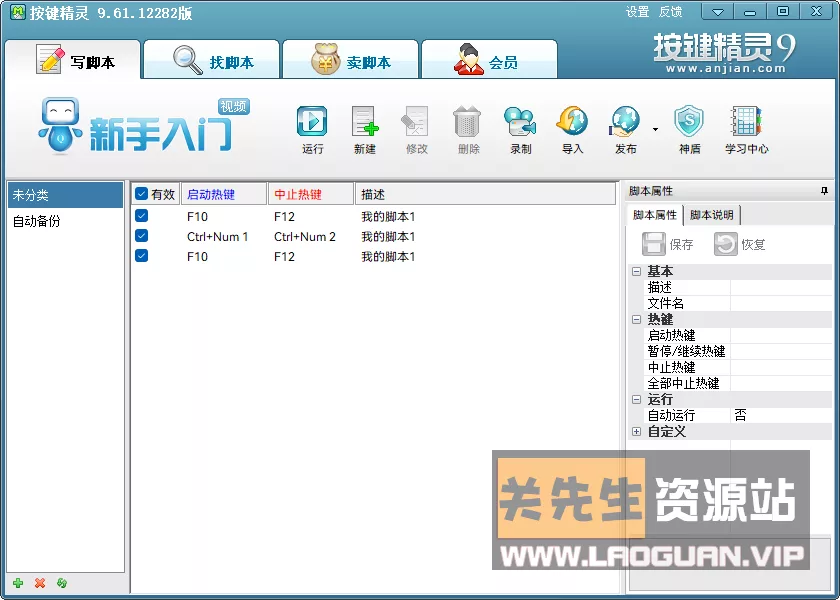Image resolution: width=840 pixels, height=600 pixels.
Task: Switch to the 脚本说明 tab
Action: (712, 214)
